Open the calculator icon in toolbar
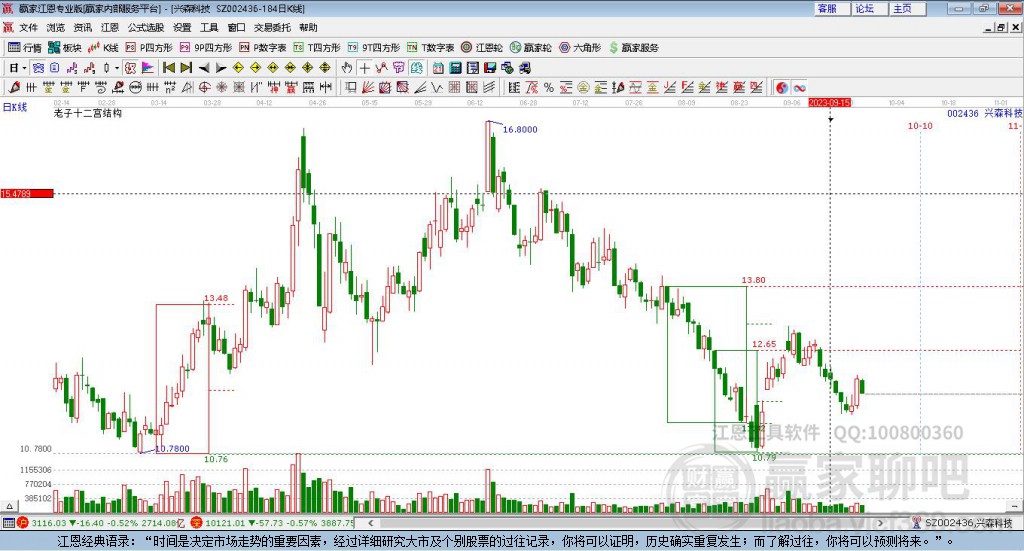 [455, 68]
